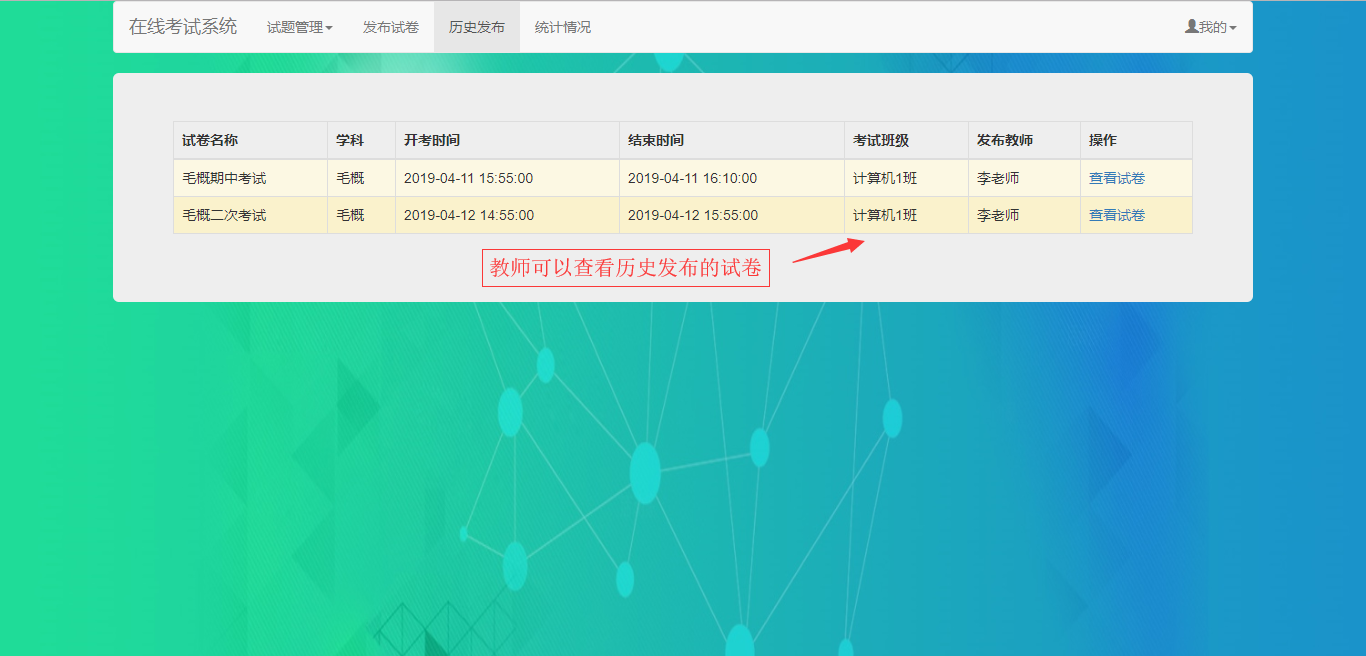Click the 操作 column header
Viewport: 1366px width, 656px height.
[1136, 140]
